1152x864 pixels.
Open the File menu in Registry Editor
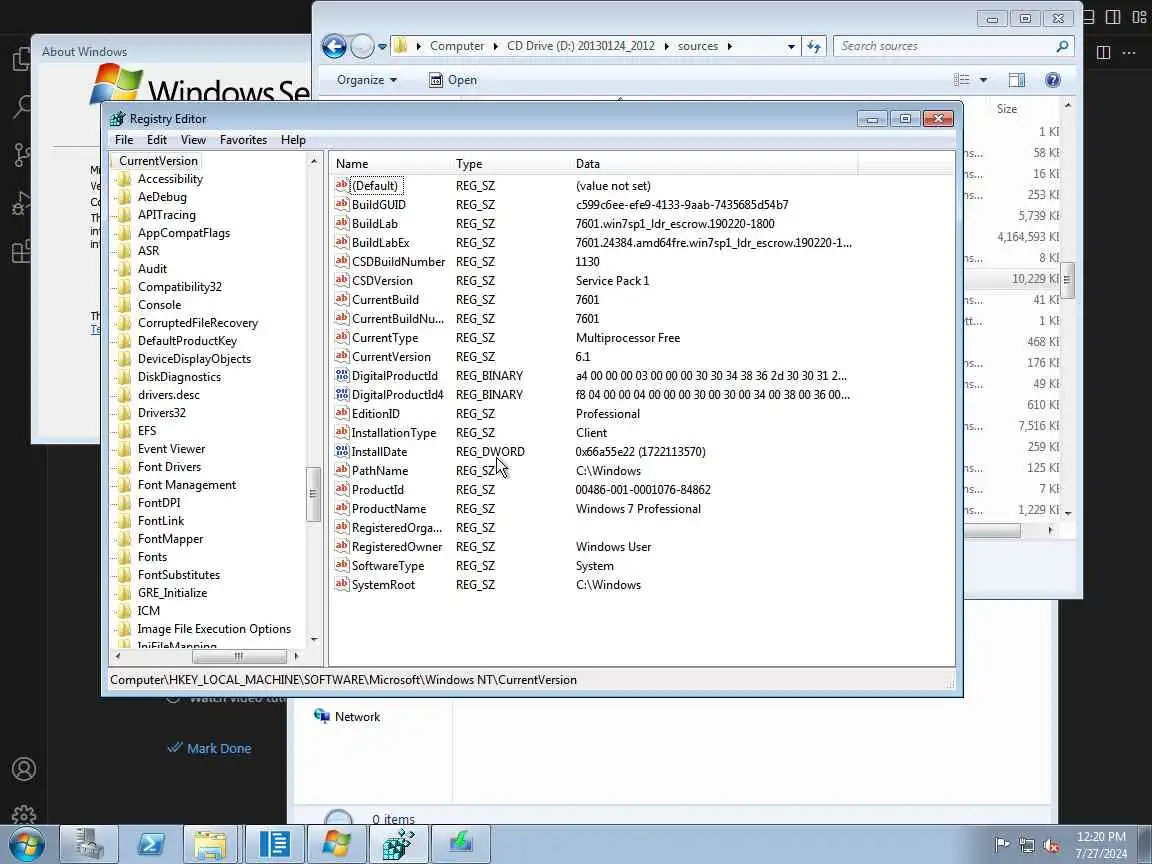coord(124,140)
